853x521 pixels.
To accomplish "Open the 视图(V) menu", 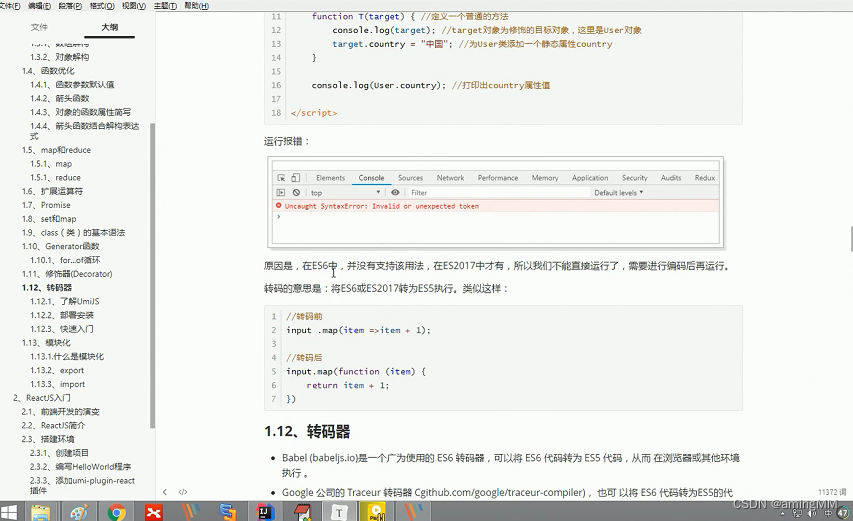I will tap(134, 5).
